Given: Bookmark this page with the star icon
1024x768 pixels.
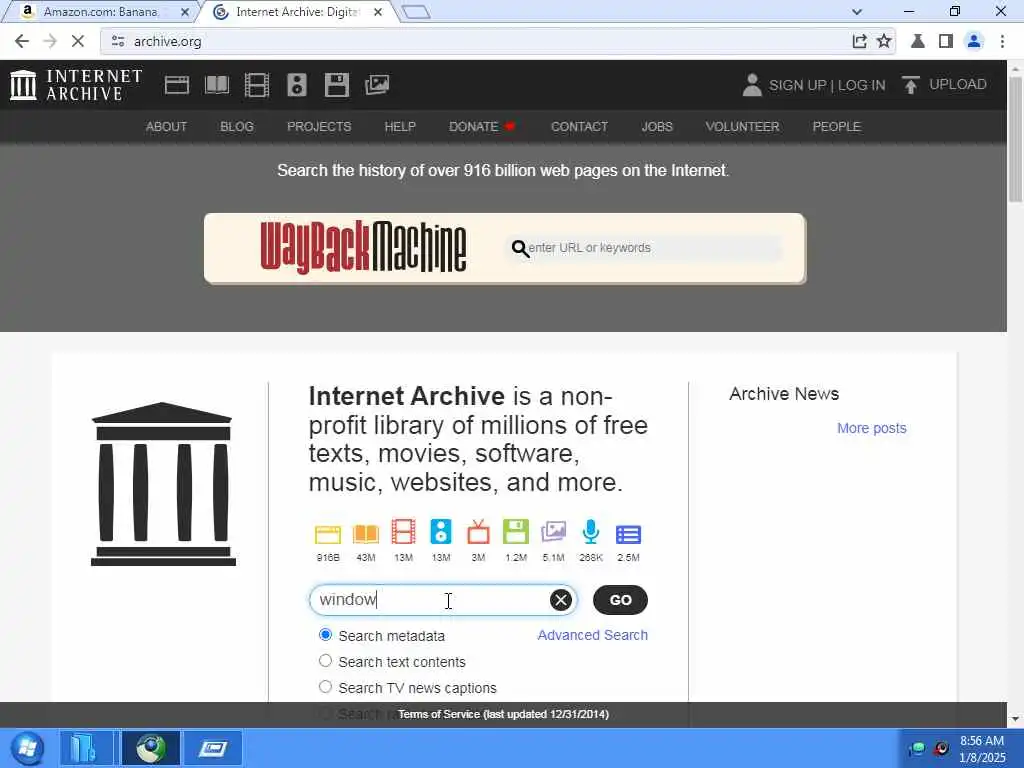Looking at the screenshot, I should pos(884,41).
